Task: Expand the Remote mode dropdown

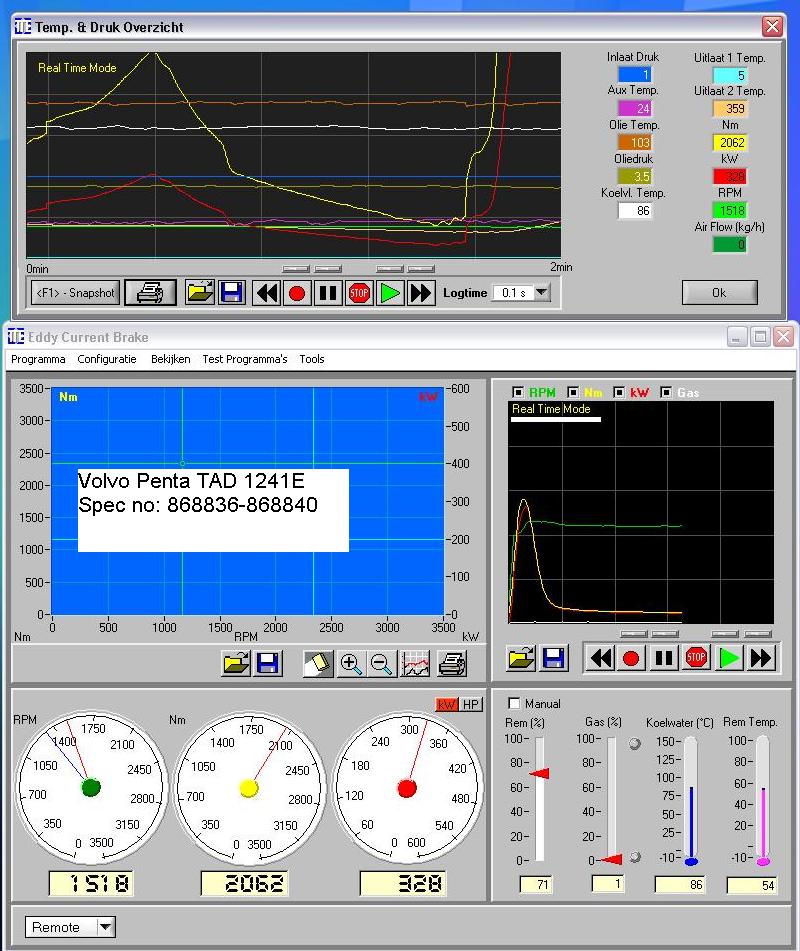Action: (x=105, y=927)
